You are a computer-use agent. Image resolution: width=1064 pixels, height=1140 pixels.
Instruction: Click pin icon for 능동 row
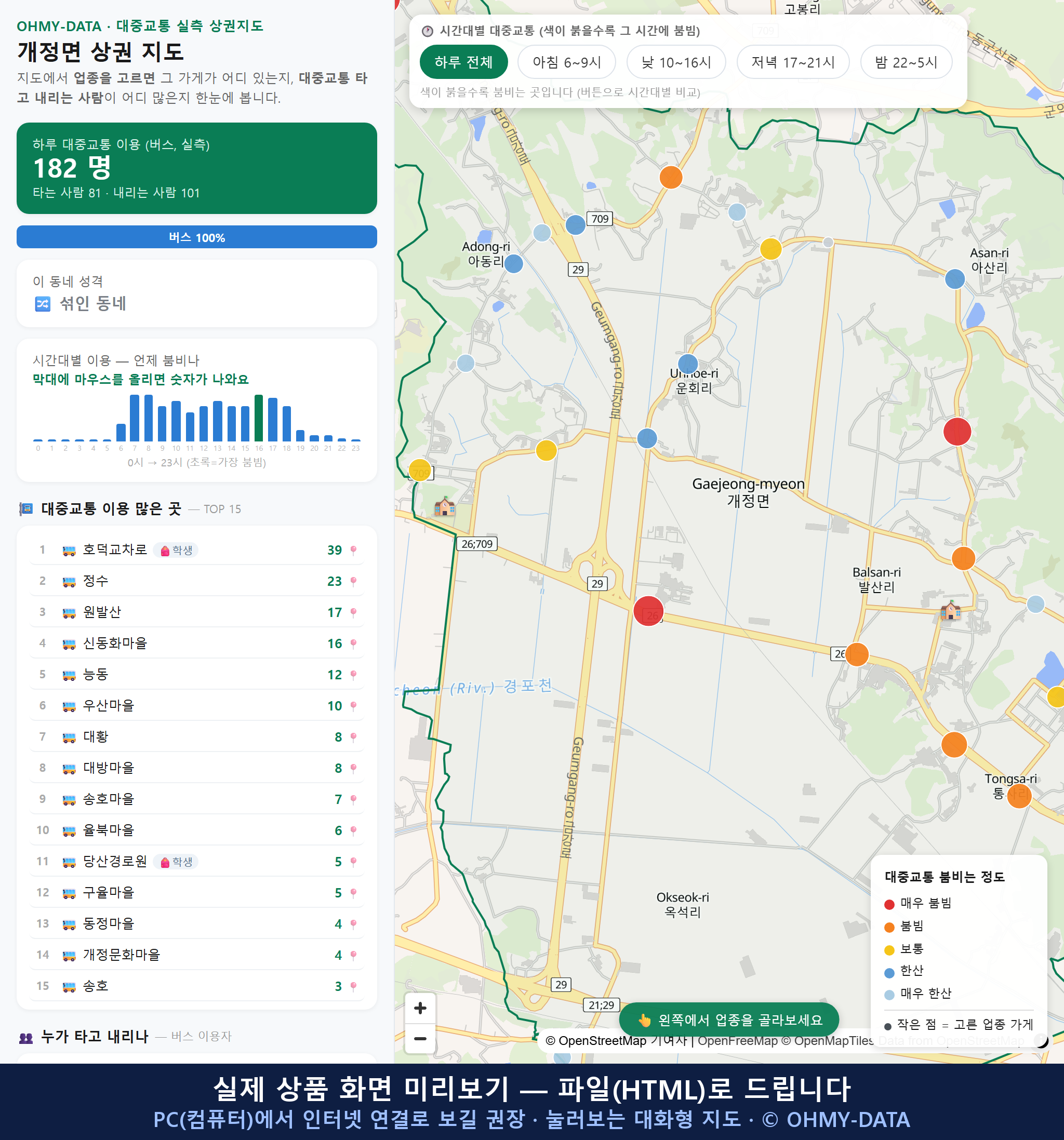point(353,675)
